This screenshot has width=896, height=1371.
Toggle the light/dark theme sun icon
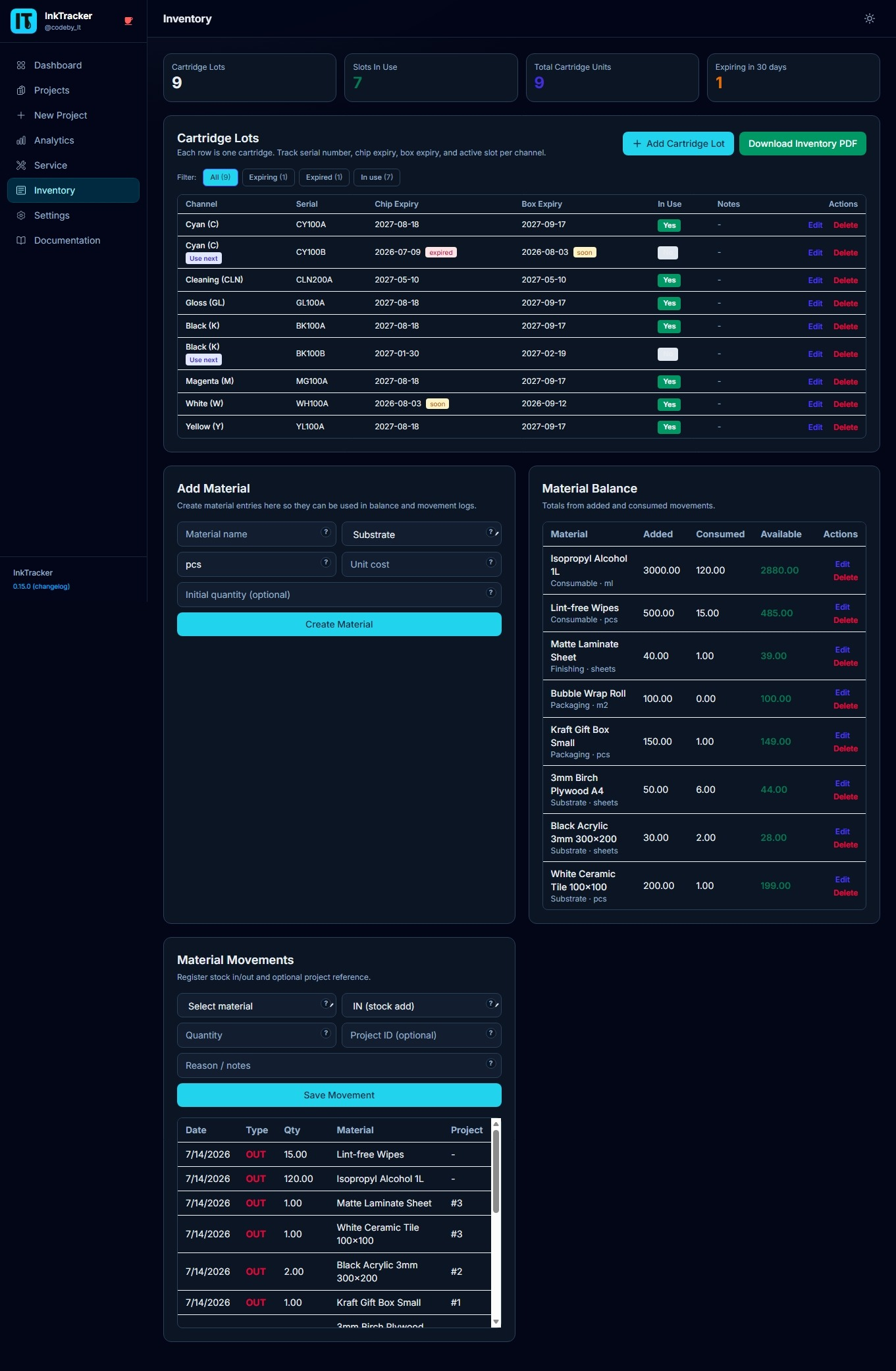[869, 18]
